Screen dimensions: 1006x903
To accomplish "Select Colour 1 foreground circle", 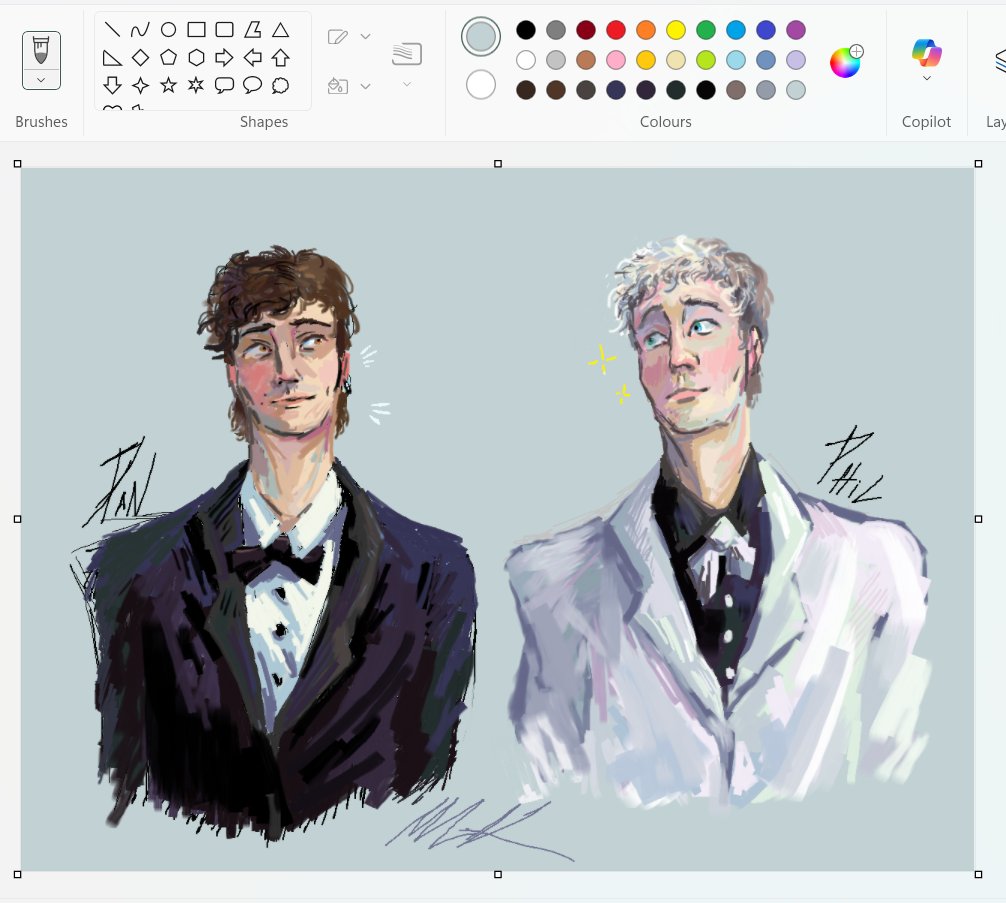I will 481,37.
